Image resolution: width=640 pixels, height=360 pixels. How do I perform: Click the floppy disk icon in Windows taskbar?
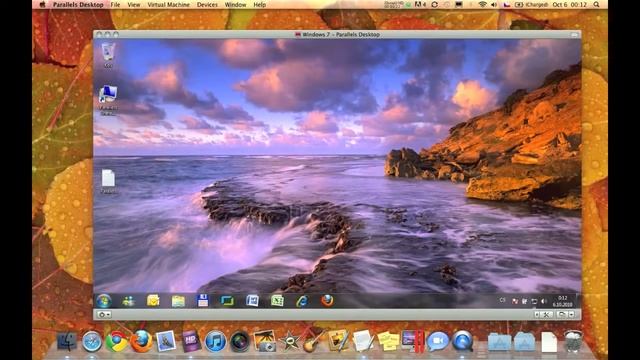(203, 301)
